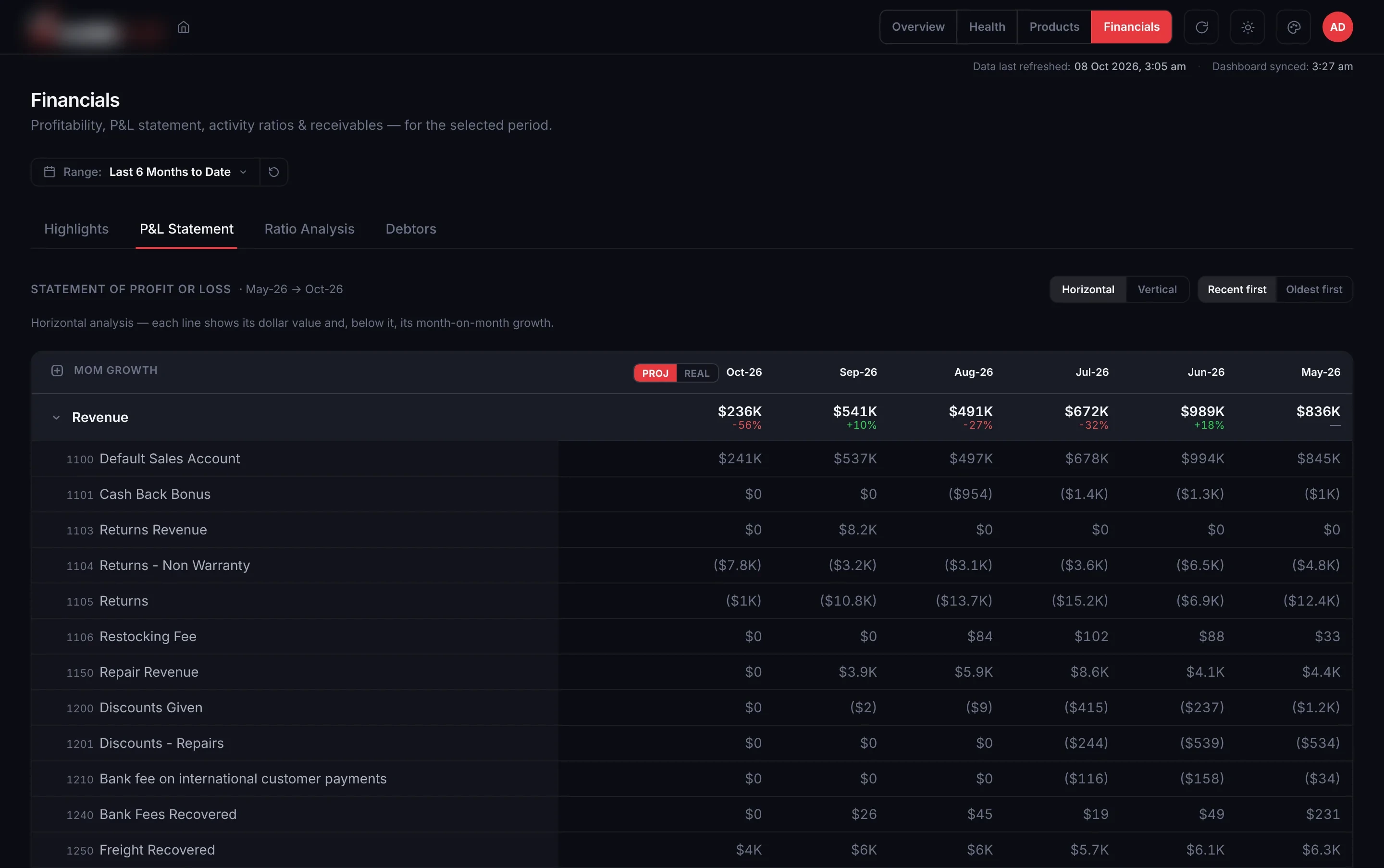Viewport: 1384px width, 868px height.
Task: Click the Statement of Profit or Loss heading
Action: 131,290
